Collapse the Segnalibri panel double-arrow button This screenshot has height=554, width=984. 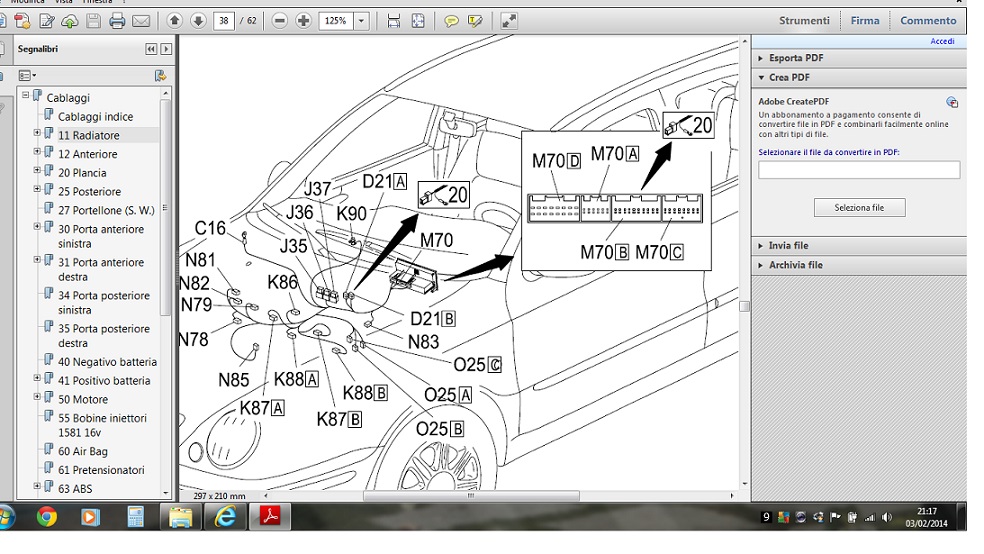(151, 49)
